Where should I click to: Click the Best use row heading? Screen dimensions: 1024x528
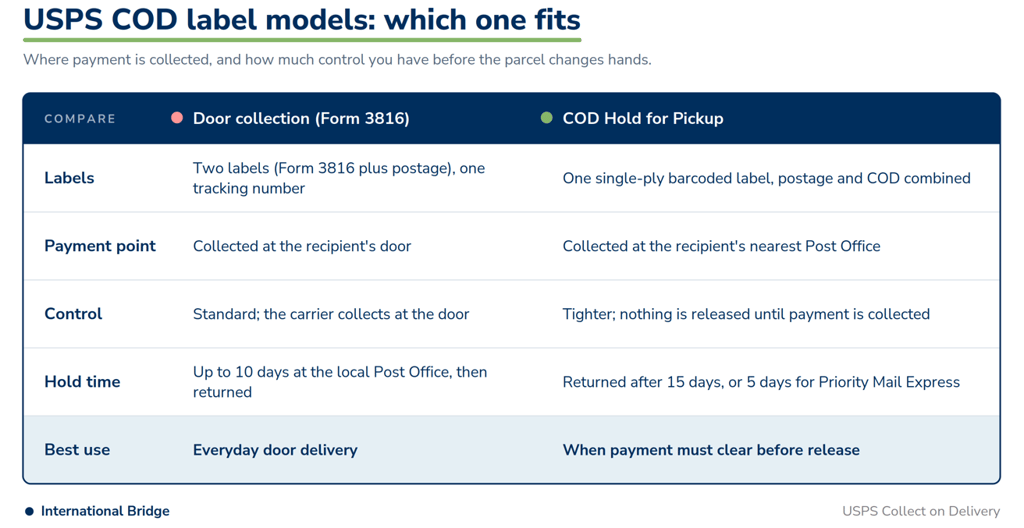point(77,450)
